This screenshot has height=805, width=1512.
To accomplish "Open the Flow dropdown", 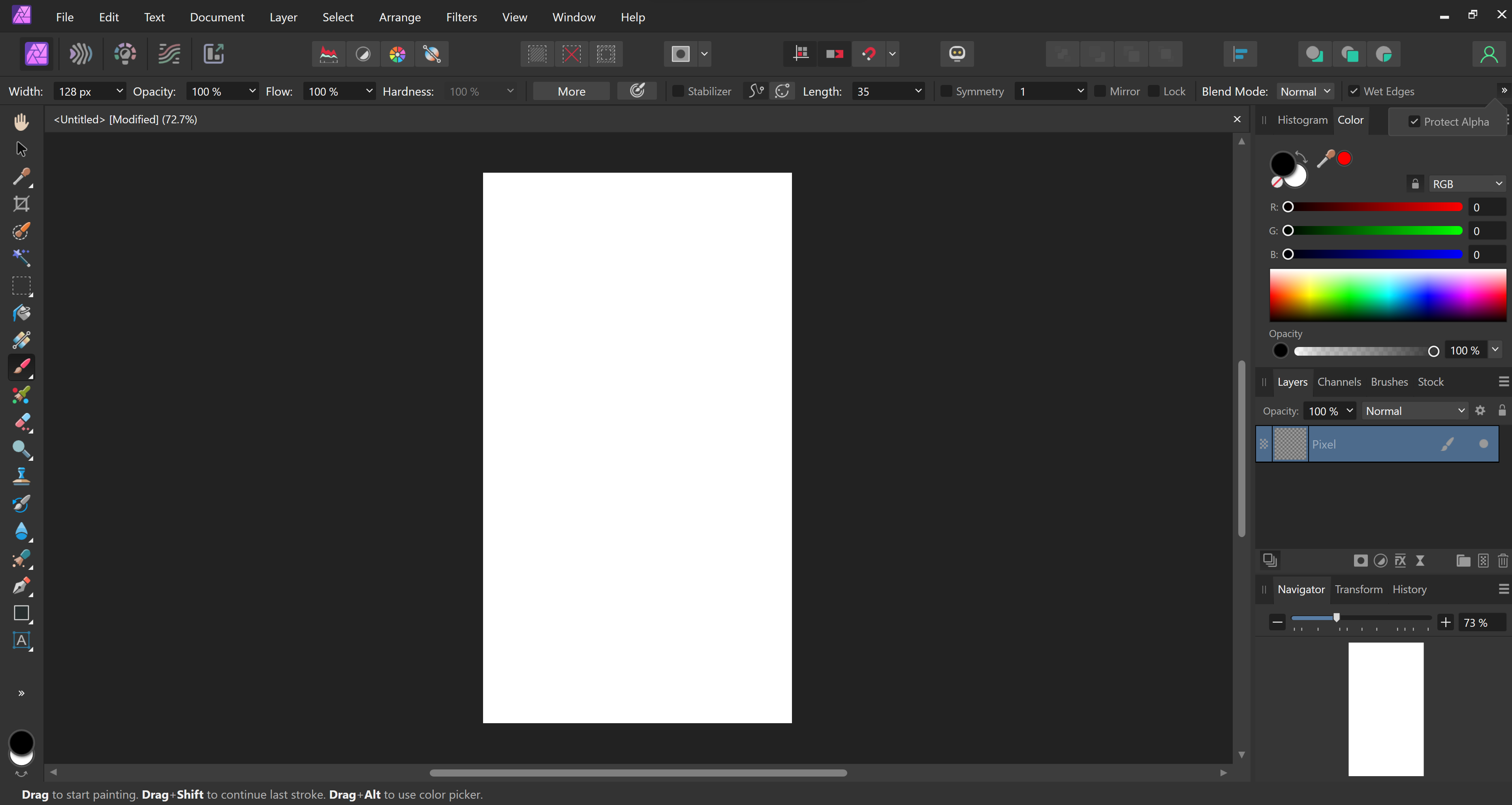I will pyautogui.click(x=369, y=91).
